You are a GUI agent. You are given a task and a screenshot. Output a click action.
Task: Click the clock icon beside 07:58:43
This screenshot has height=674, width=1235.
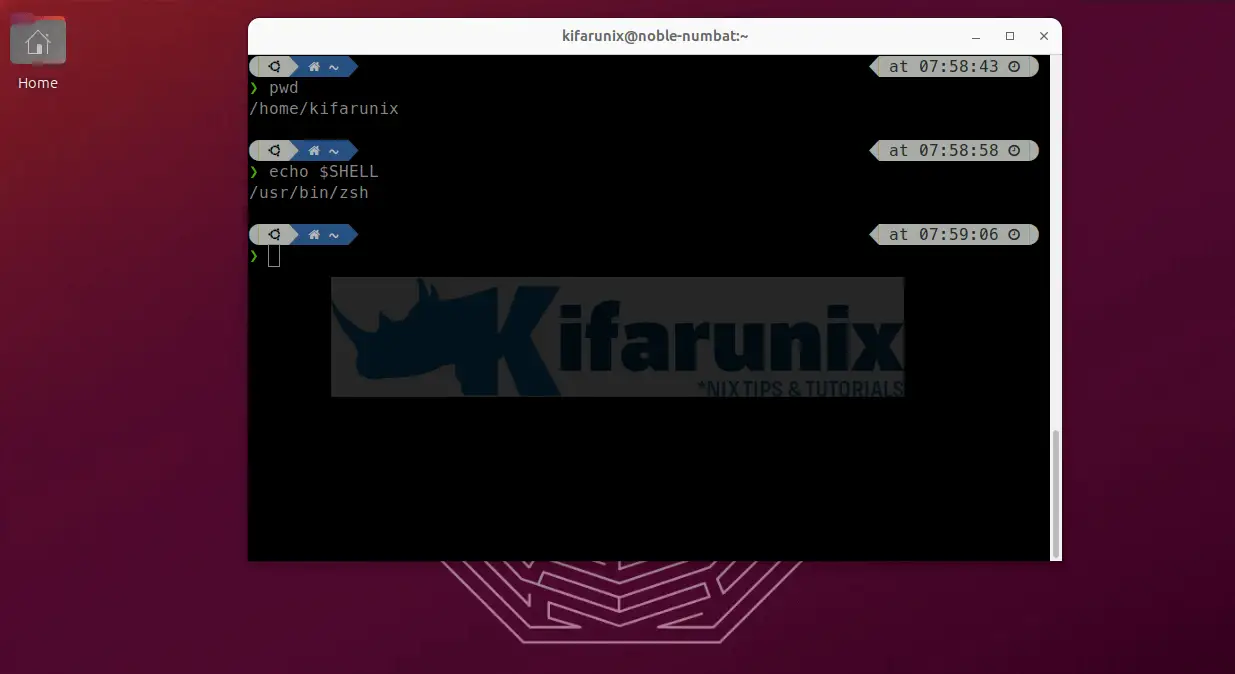[1014, 67]
